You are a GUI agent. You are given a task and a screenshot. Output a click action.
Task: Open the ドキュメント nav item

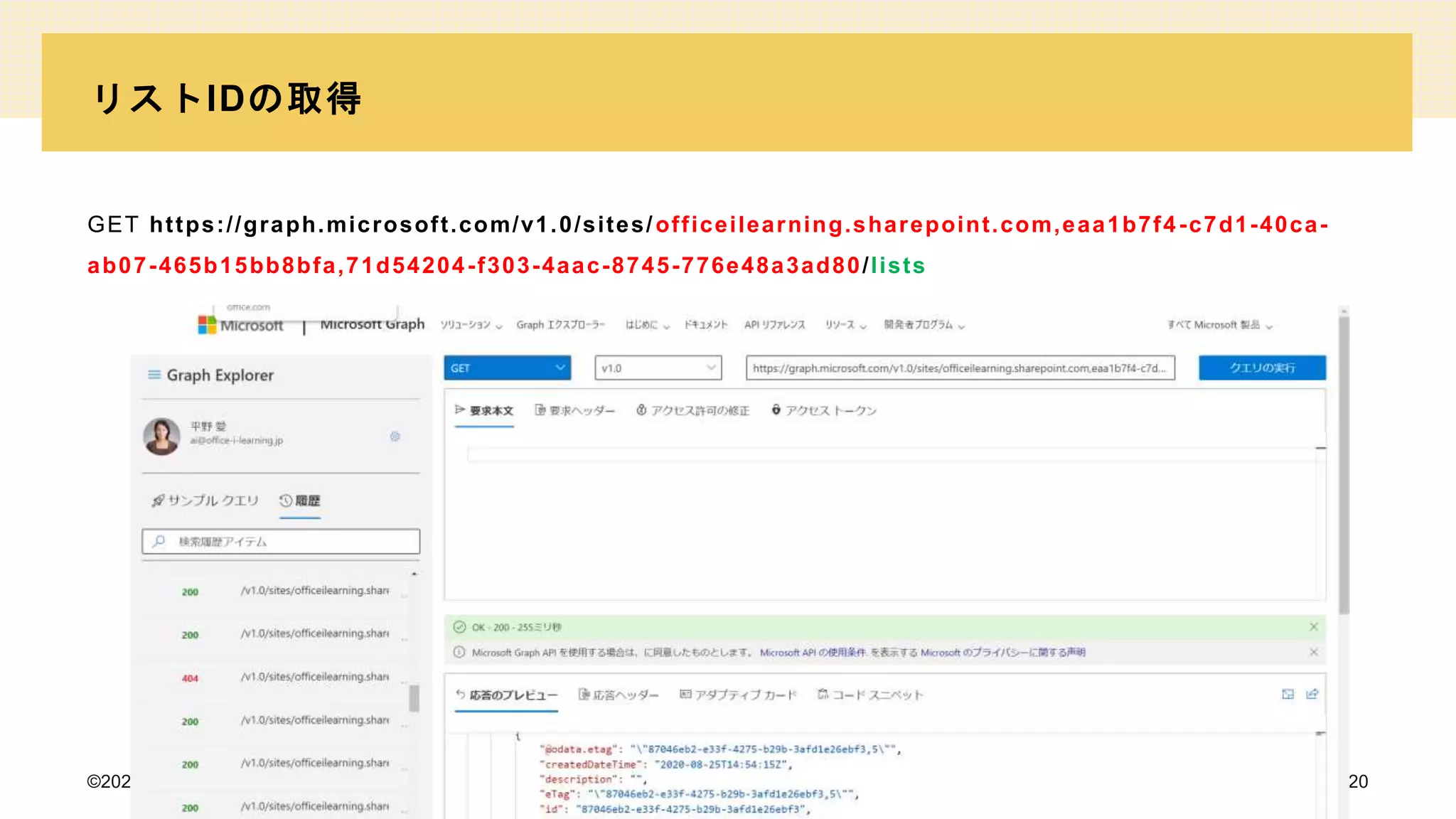point(706,325)
